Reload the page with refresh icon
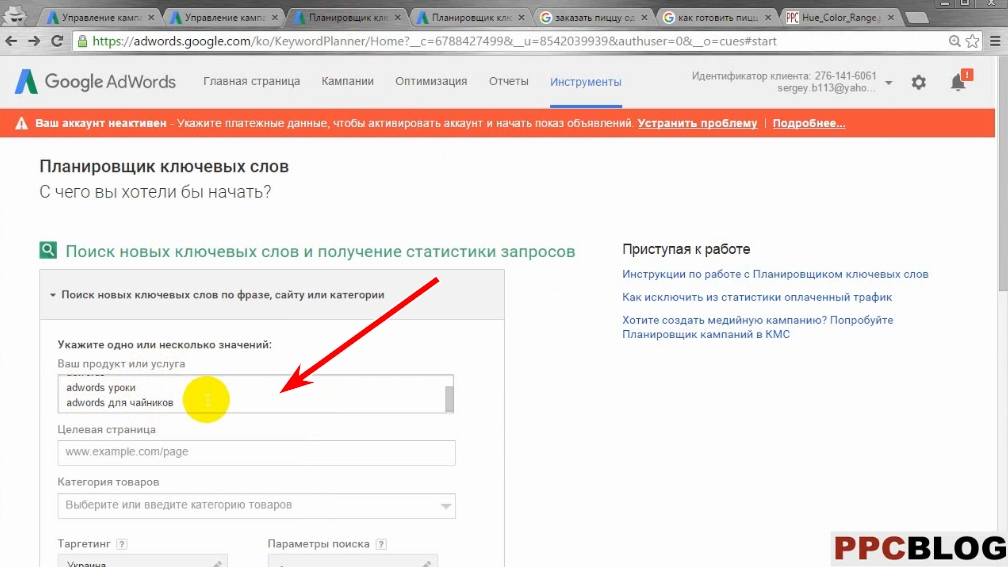1008x567 pixels. tap(57, 41)
